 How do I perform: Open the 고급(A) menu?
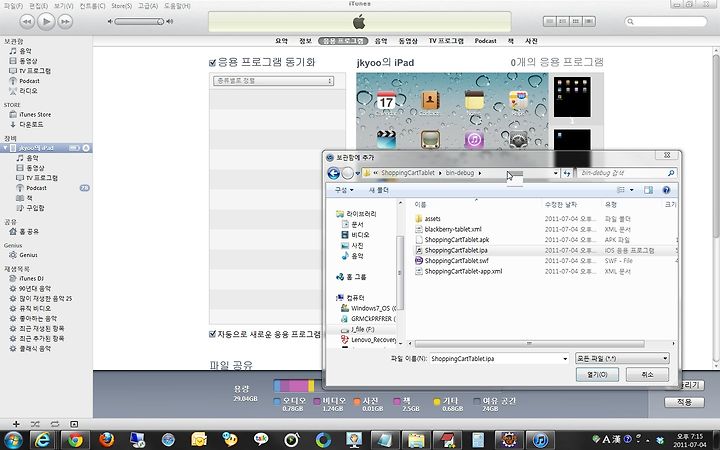148,6
